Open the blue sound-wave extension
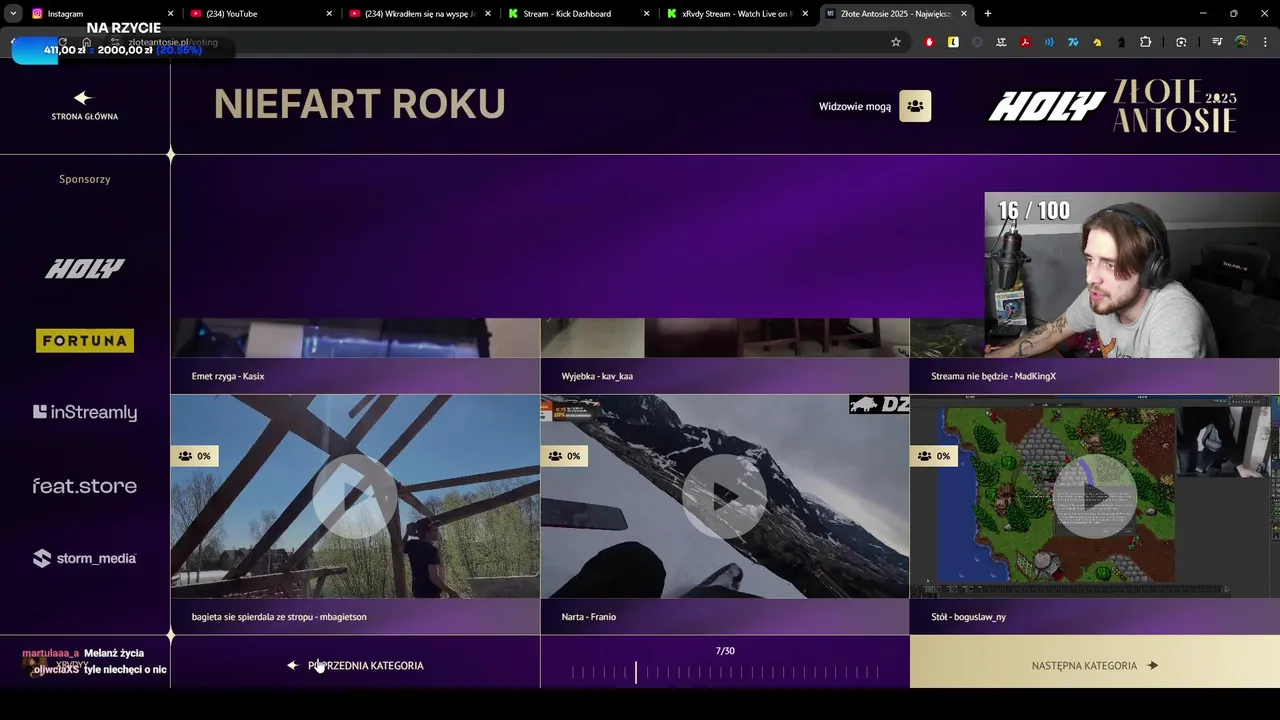The image size is (1280, 720). click(1049, 42)
